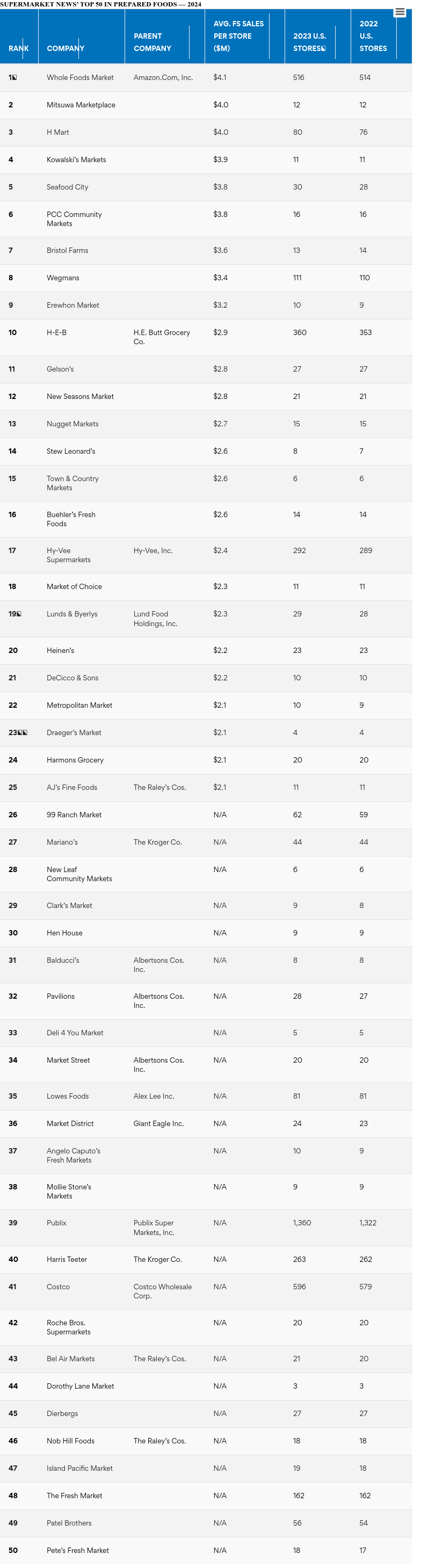421x1568 pixels.
Task: Select the Pete's Fresh Market row at rank 50
Action: point(78,1550)
